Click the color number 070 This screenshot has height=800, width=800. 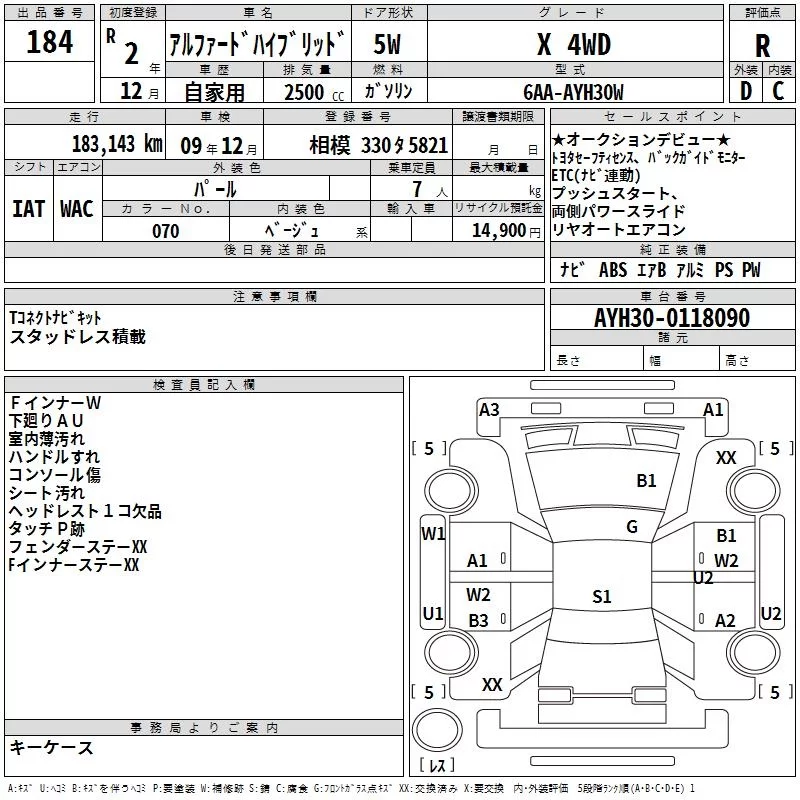click(x=166, y=231)
